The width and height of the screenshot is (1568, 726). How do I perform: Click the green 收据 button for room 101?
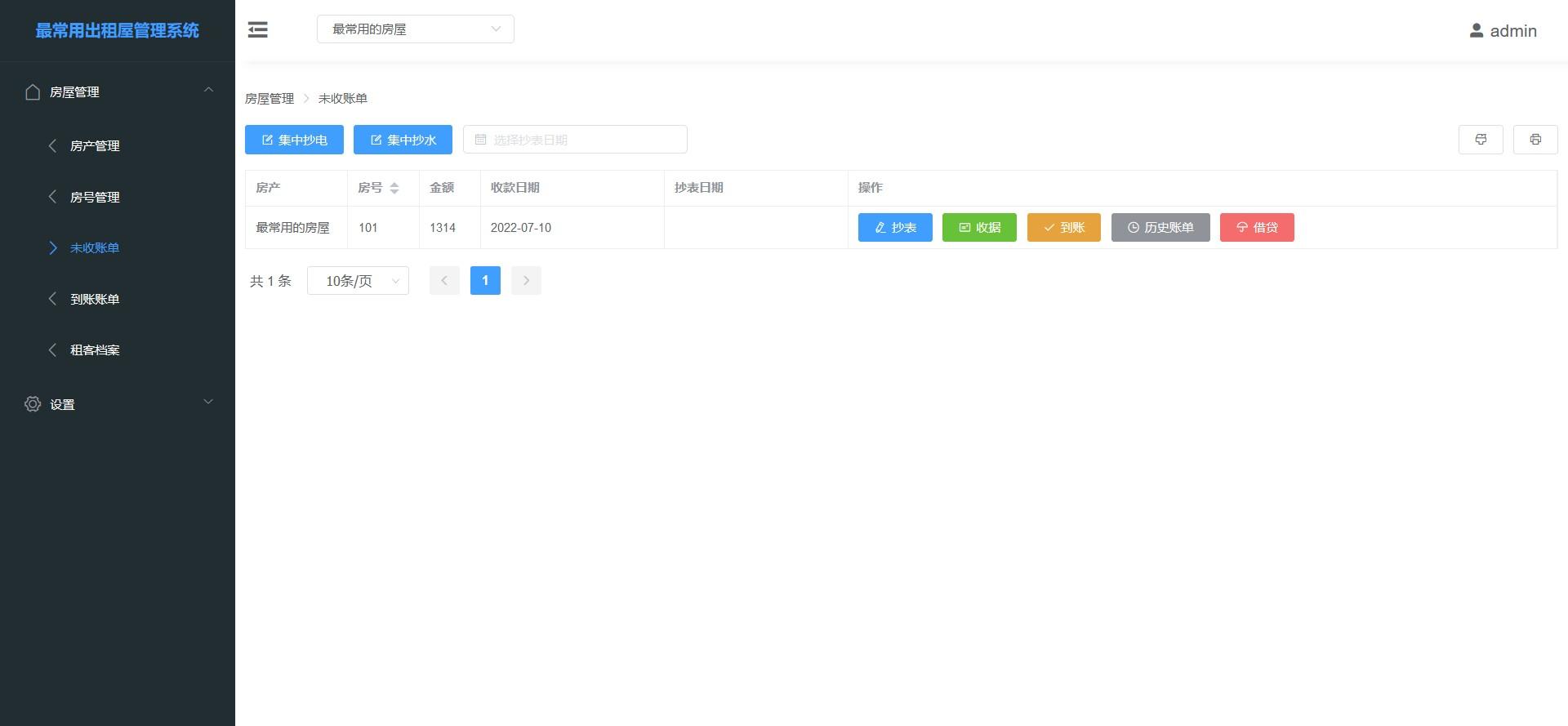coord(979,227)
